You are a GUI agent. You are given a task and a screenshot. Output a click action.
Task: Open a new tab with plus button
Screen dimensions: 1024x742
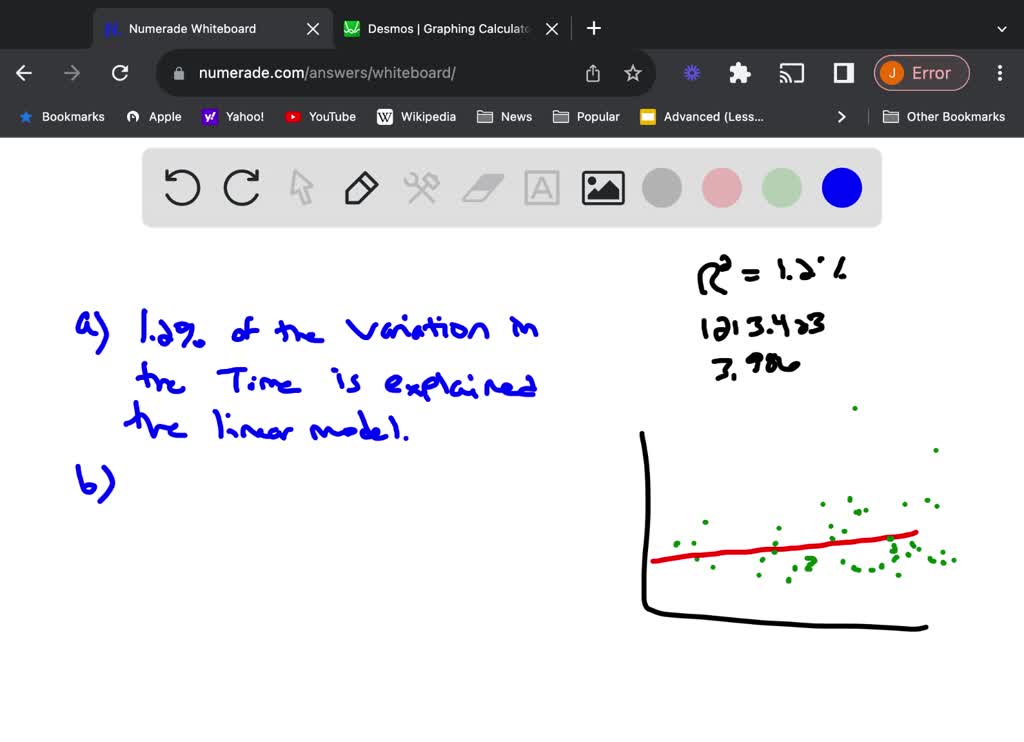pos(594,28)
